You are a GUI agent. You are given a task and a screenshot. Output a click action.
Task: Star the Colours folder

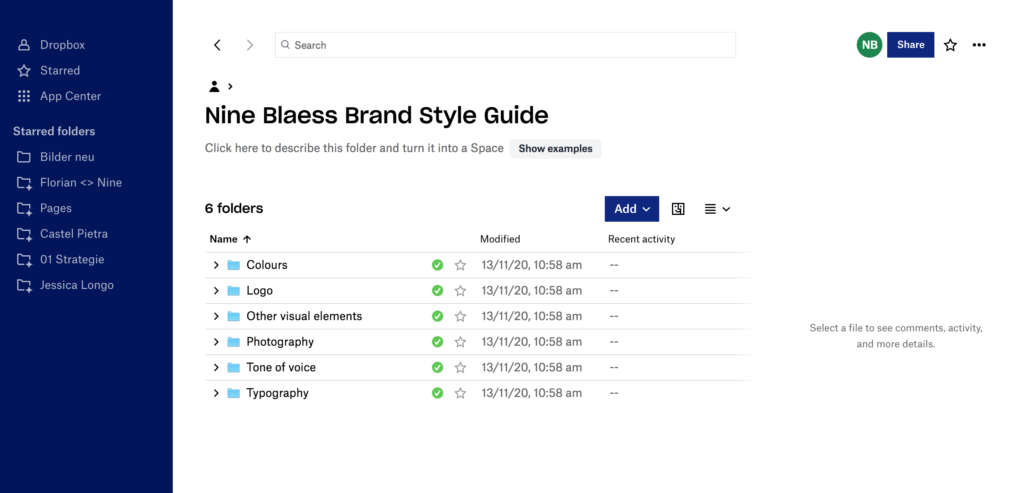pos(460,265)
